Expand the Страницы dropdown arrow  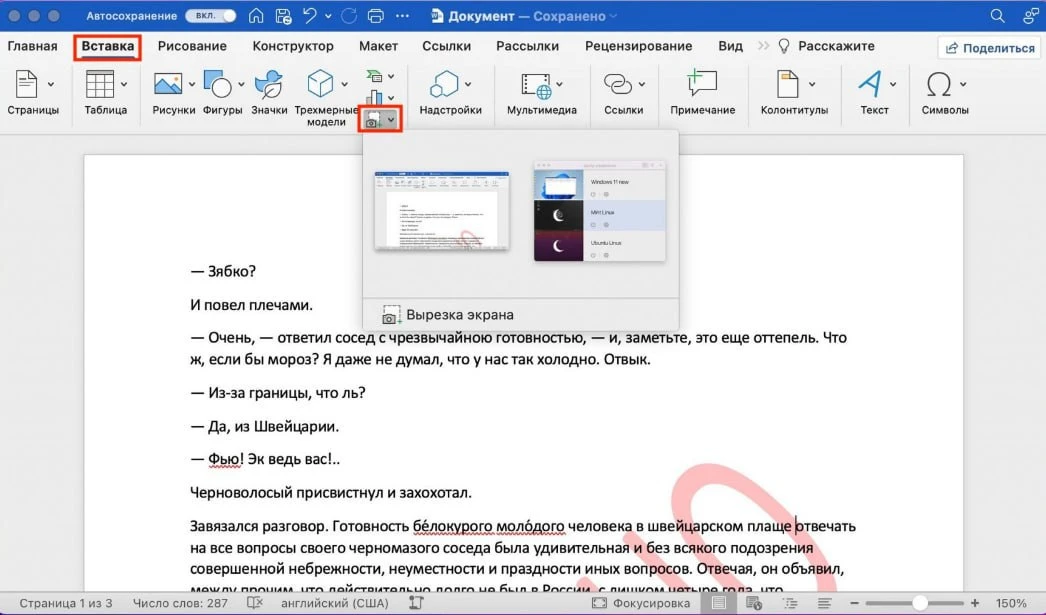[x=51, y=85]
